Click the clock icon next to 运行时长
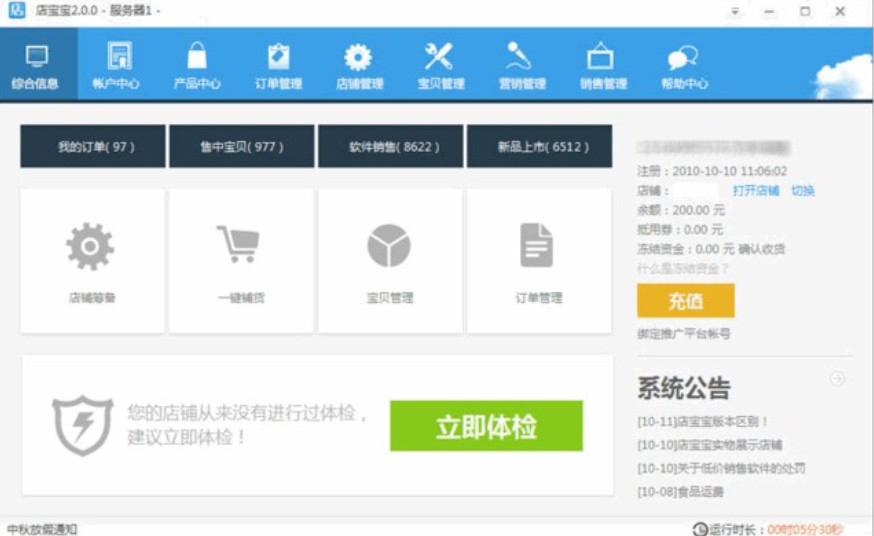Screen dimensions: 874x536 point(700,529)
